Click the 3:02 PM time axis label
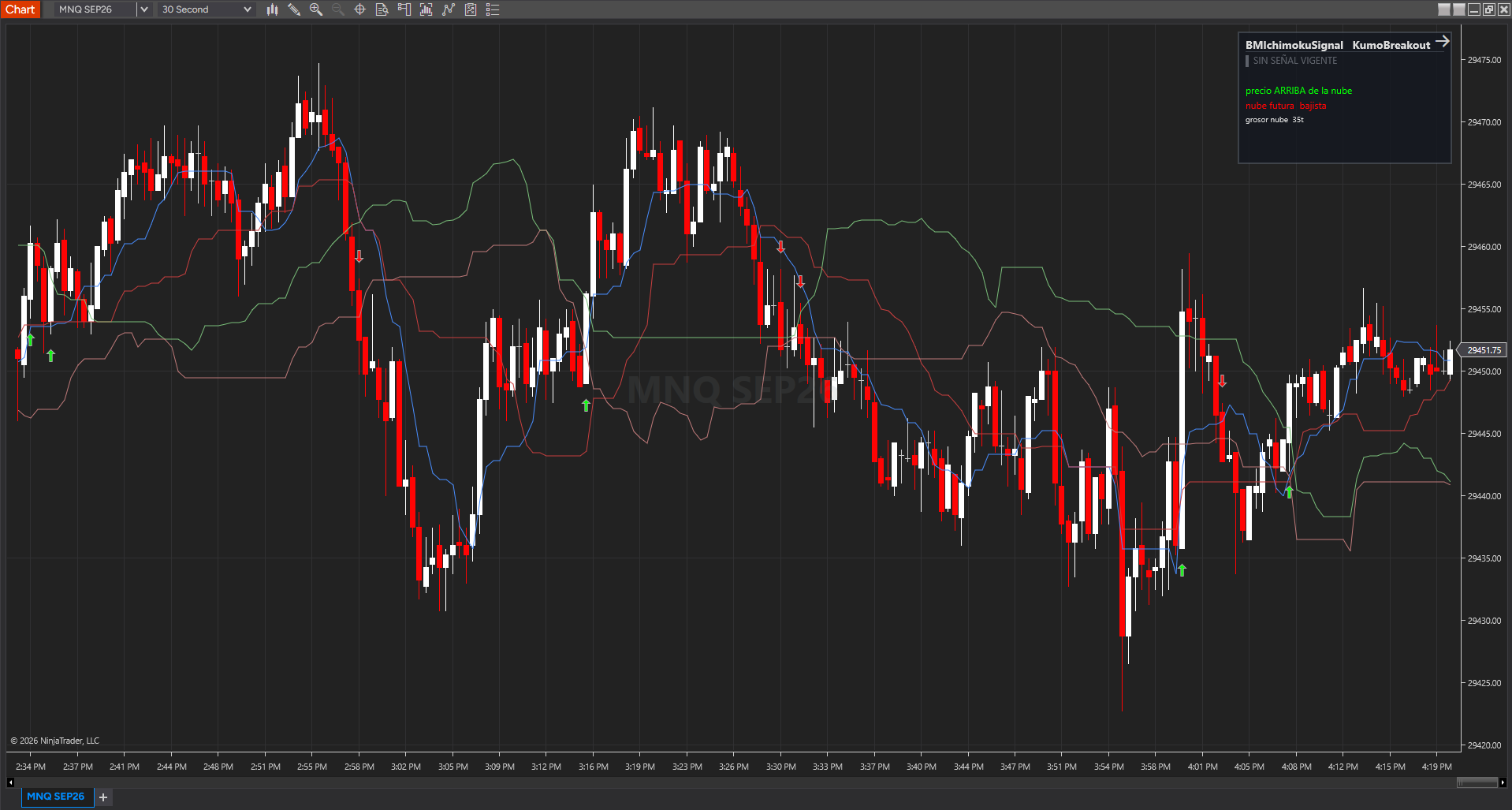The width and height of the screenshot is (1512, 810). pyautogui.click(x=406, y=767)
